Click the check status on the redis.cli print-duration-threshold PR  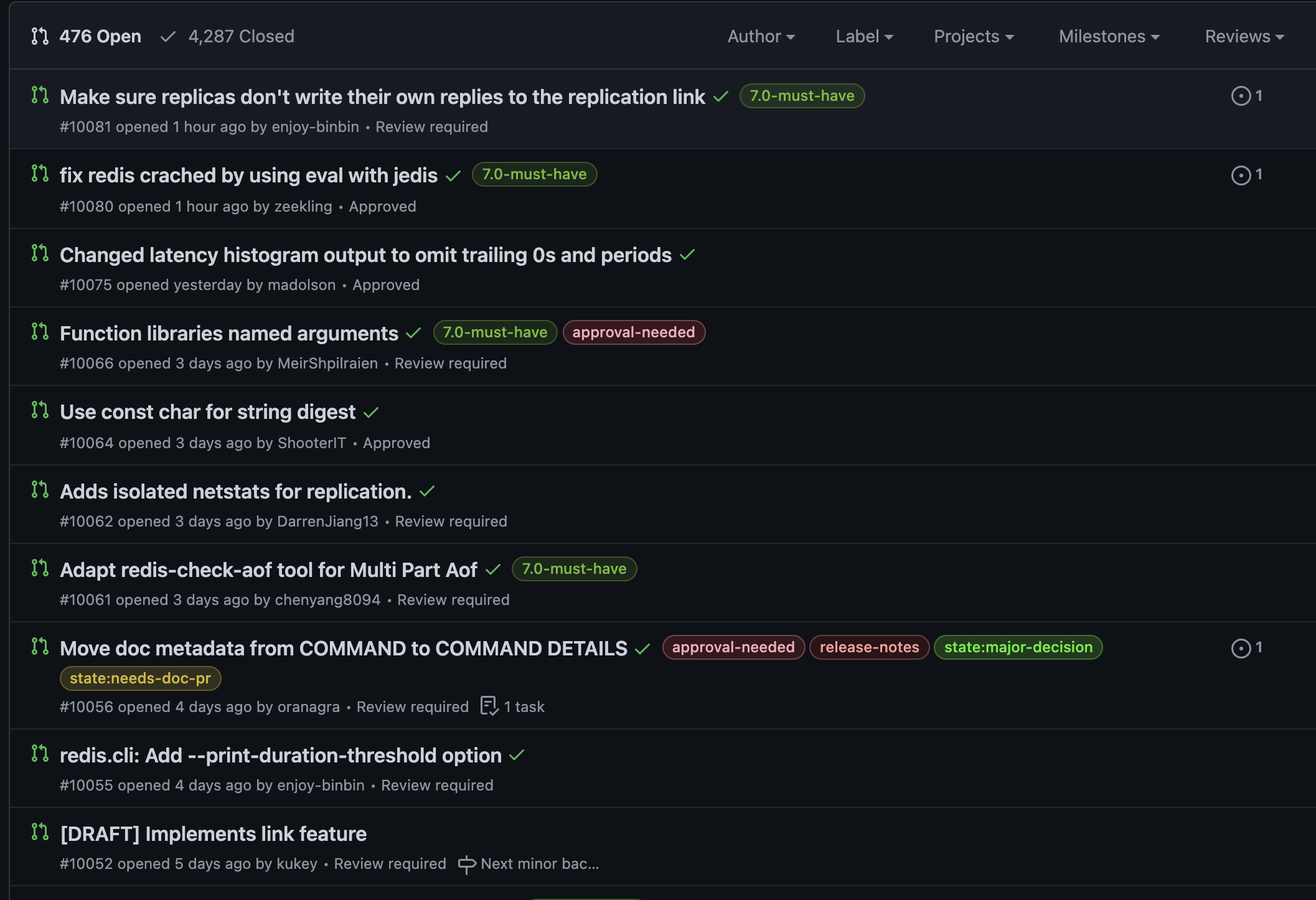517,756
